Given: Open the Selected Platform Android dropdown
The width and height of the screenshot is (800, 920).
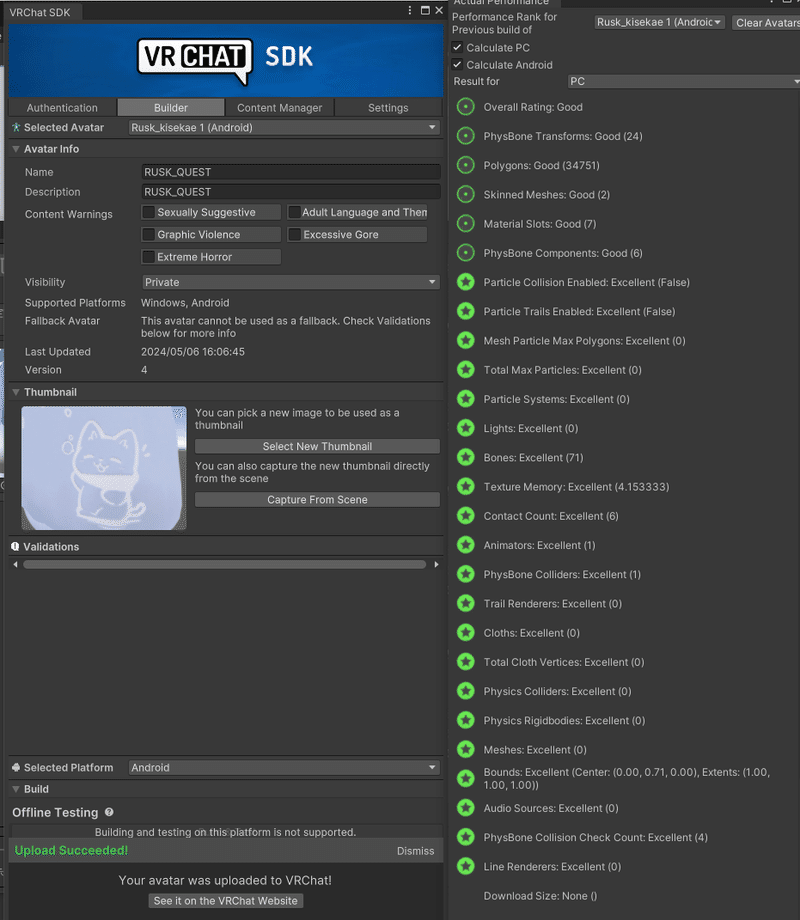Looking at the screenshot, I should pyautogui.click(x=284, y=767).
